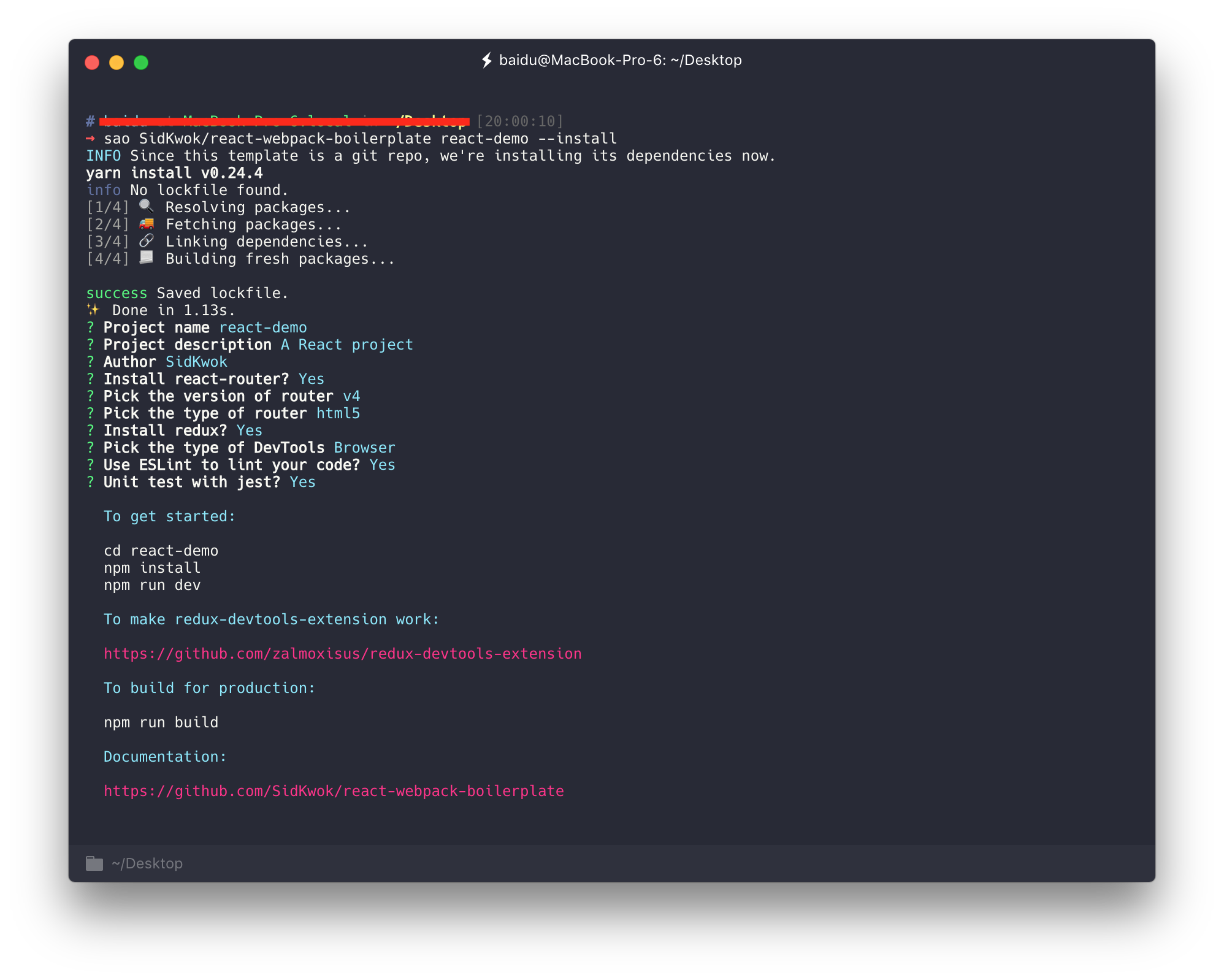Click the ~/Desktop path in status bar
Image resolution: width=1224 pixels, height=980 pixels.
pos(147,863)
